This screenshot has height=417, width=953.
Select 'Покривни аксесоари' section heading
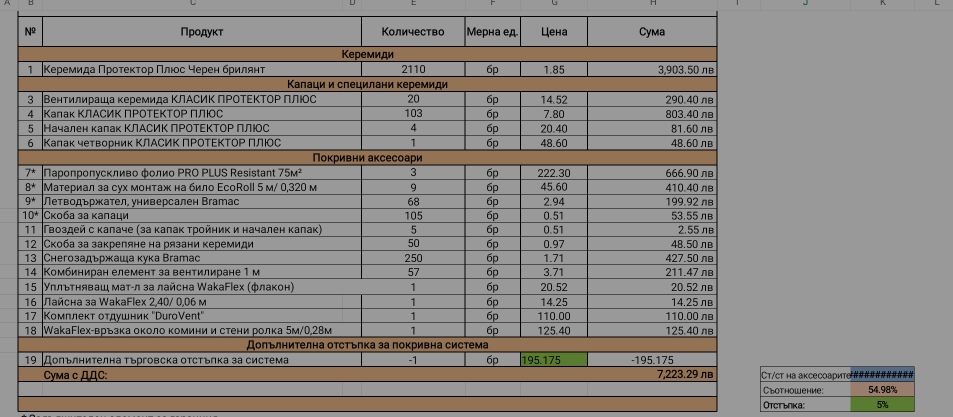368,158
